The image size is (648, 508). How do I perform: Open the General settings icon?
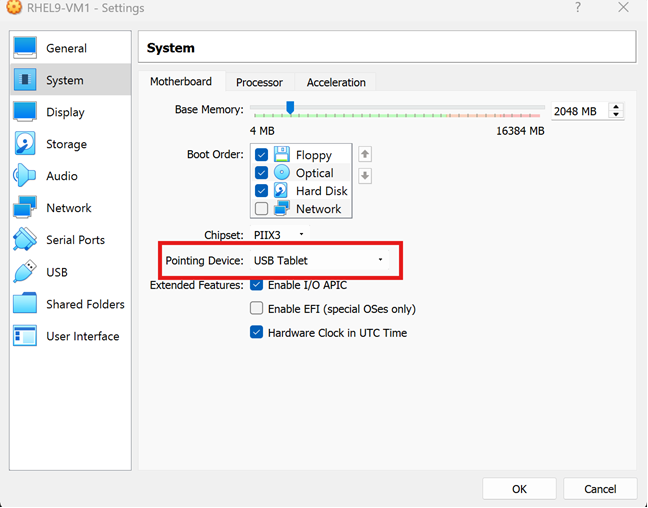[25, 48]
